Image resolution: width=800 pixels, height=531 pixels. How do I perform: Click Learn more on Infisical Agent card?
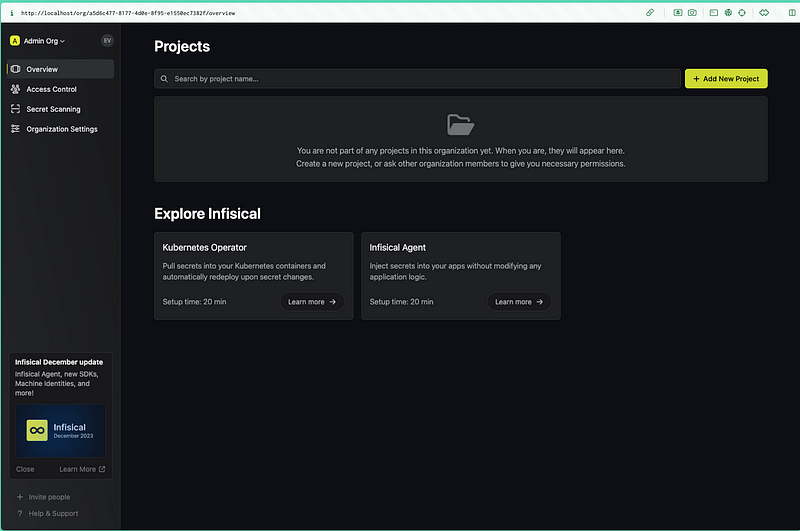[519, 301]
